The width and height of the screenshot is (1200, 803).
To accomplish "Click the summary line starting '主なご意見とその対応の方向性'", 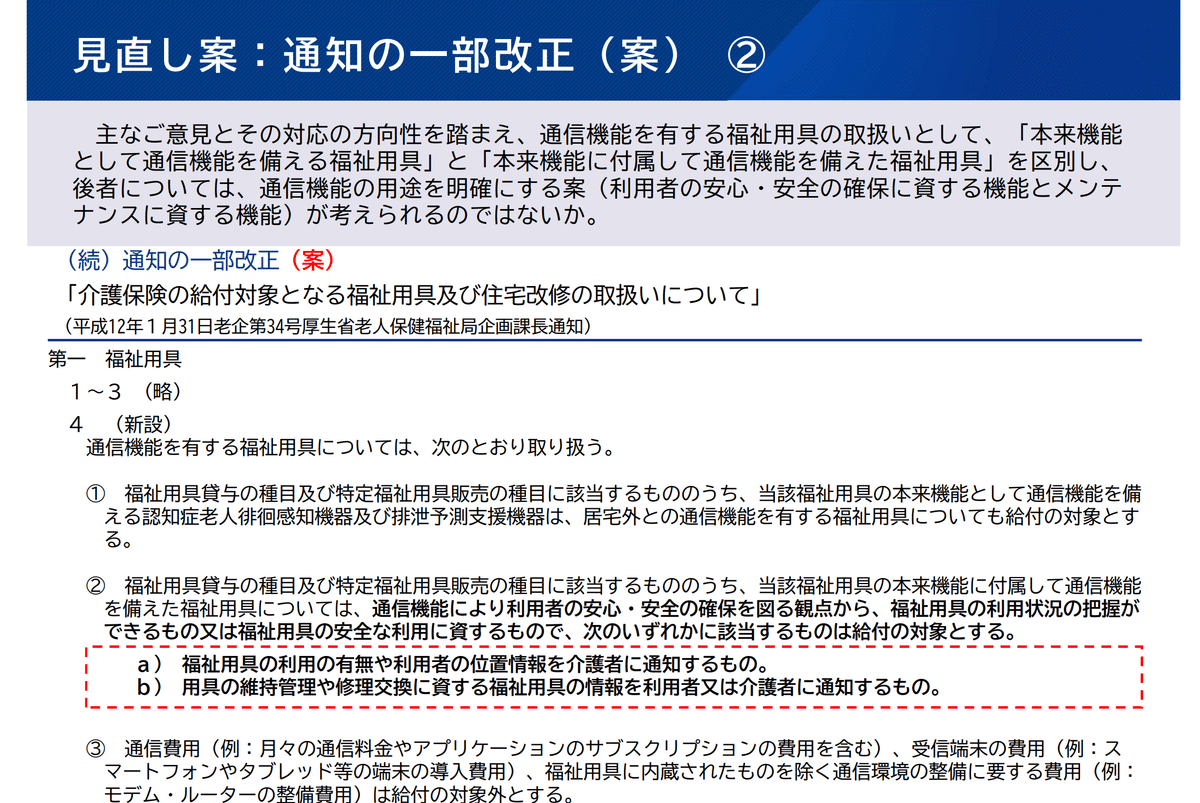I will pos(611,134).
